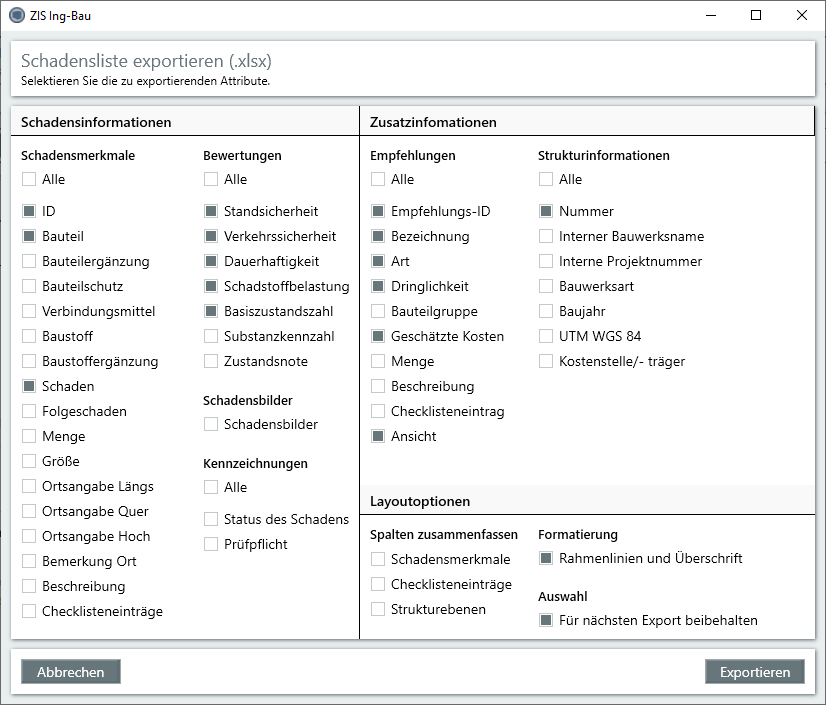
Task: Enable Bauteilschutz checkbox
Action: tap(29, 286)
